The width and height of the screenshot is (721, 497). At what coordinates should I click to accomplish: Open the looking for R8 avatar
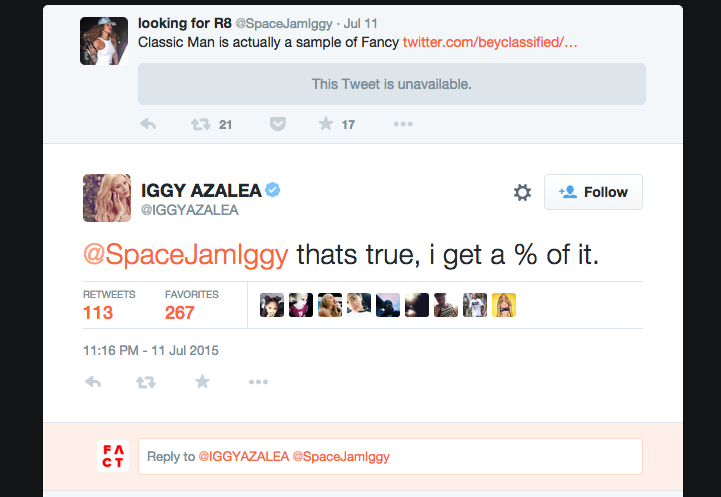pyautogui.click(x=104, y=41)
